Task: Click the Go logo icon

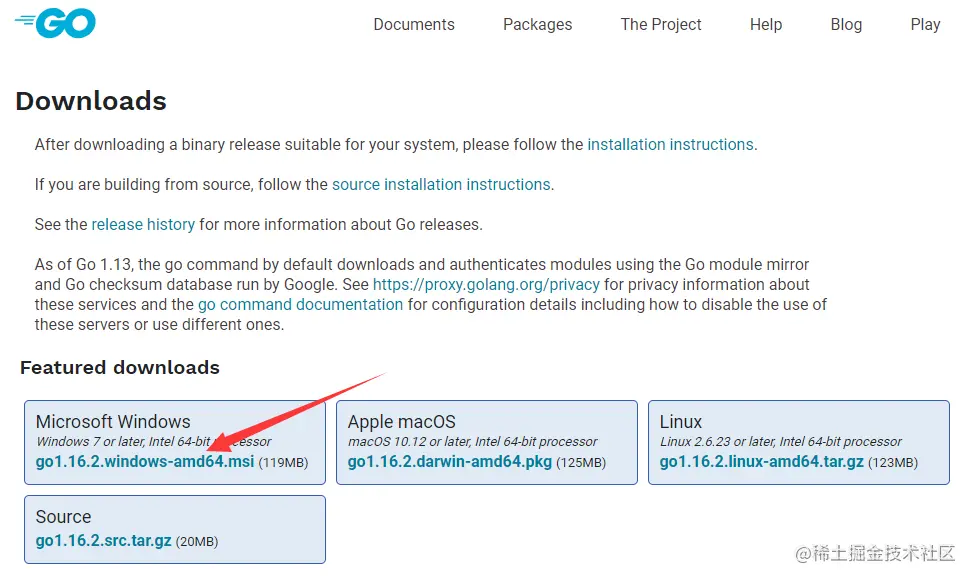Action: tap(55, 23)
